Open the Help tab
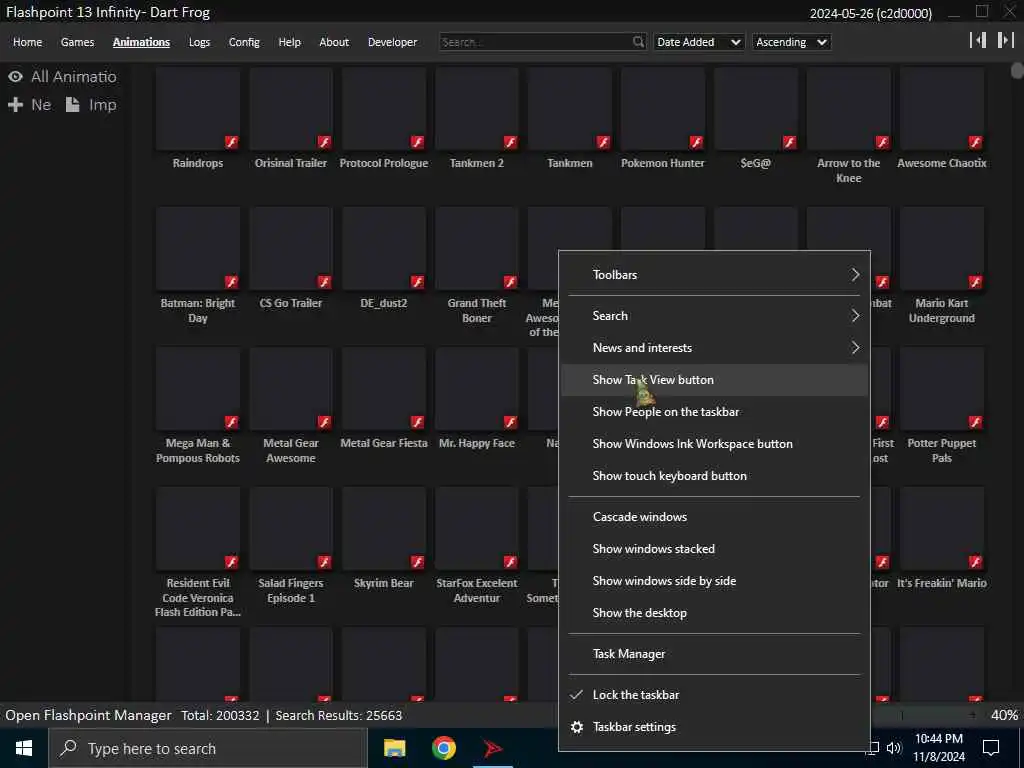The width and height of the screenshot is (1024, 768). pos(289,42)
